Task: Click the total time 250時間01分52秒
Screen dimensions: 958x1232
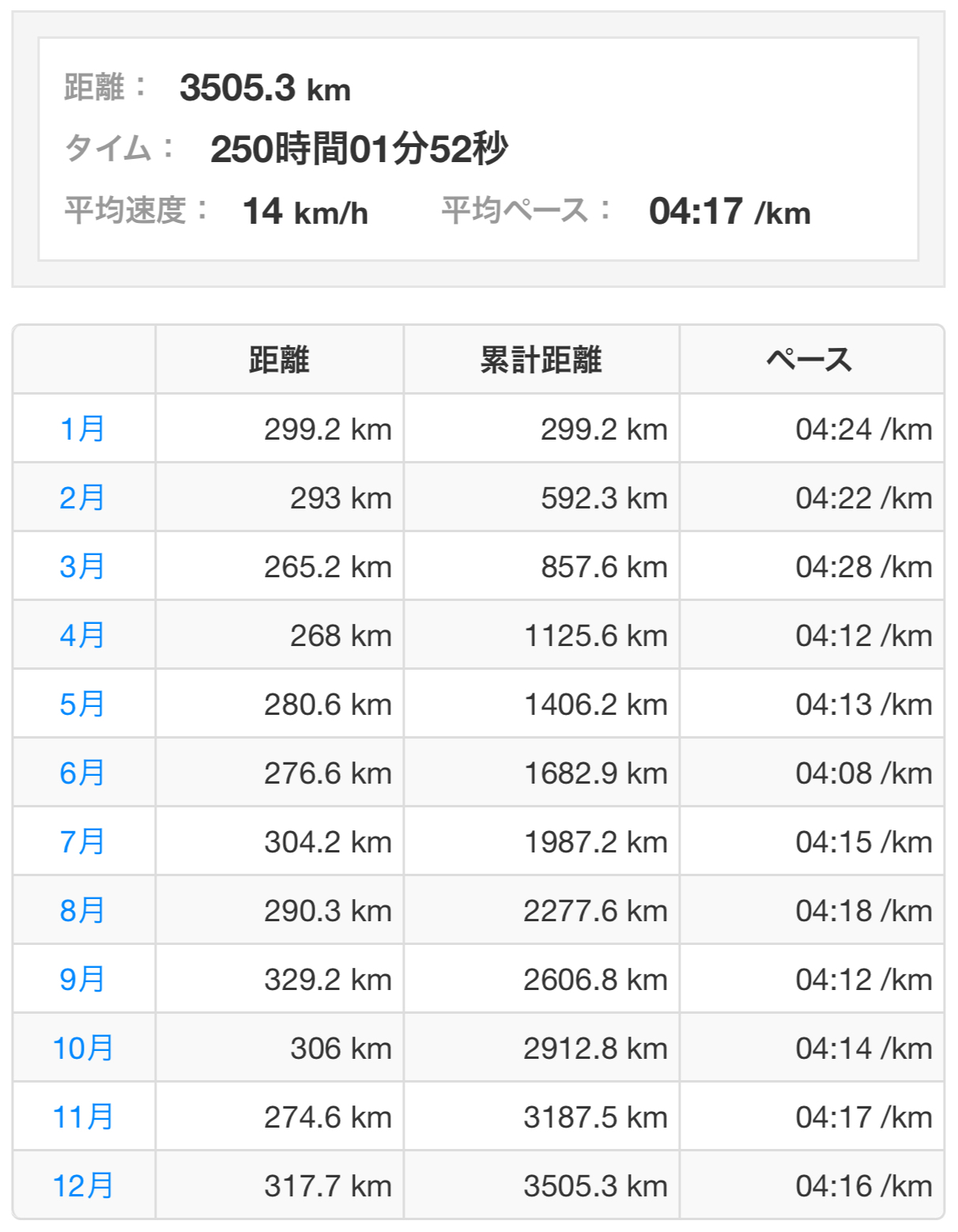Action: pos(359,149)
